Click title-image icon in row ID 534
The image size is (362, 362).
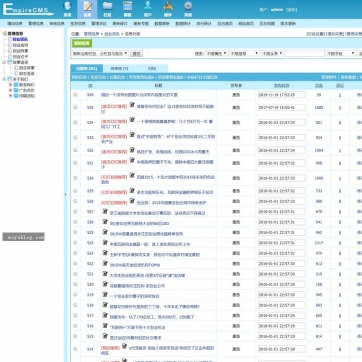(x=132, y=119)
